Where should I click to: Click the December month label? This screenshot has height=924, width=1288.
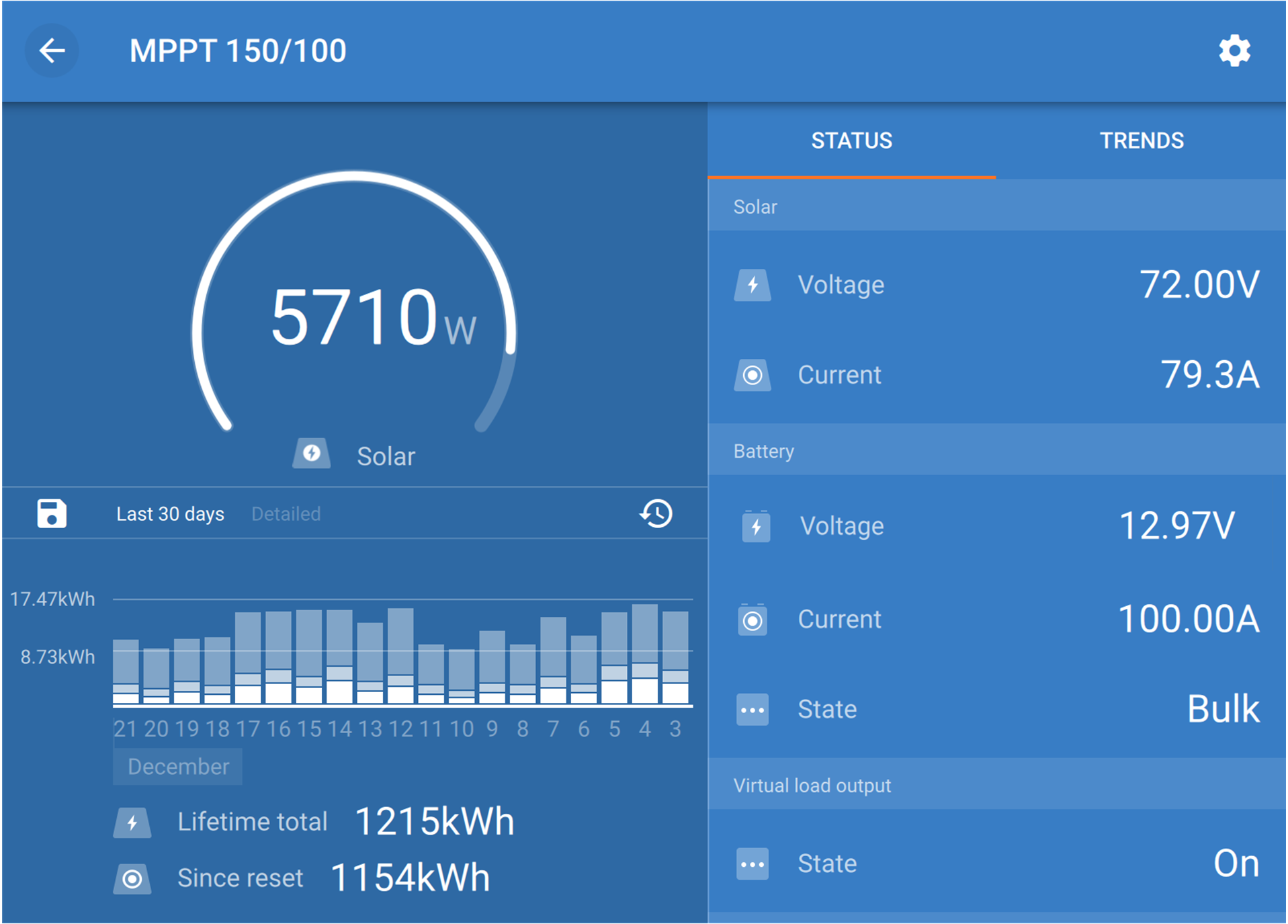click(178, 767)
